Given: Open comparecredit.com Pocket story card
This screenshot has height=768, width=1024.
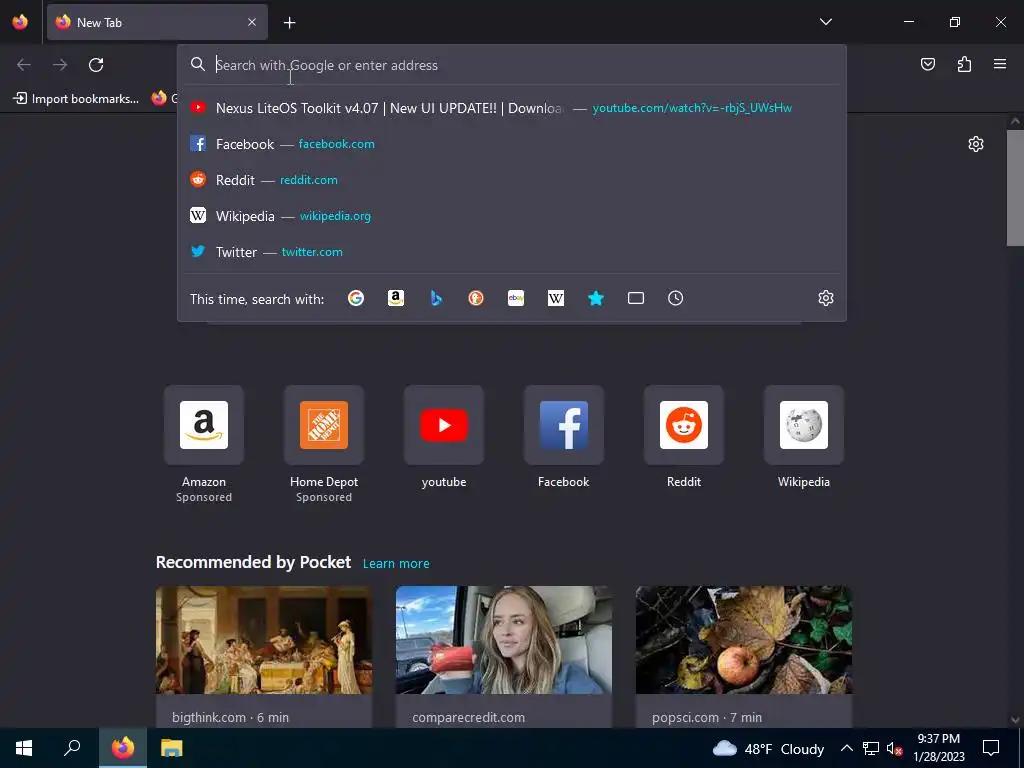Looking at the screenshot, I should [504, 656].
